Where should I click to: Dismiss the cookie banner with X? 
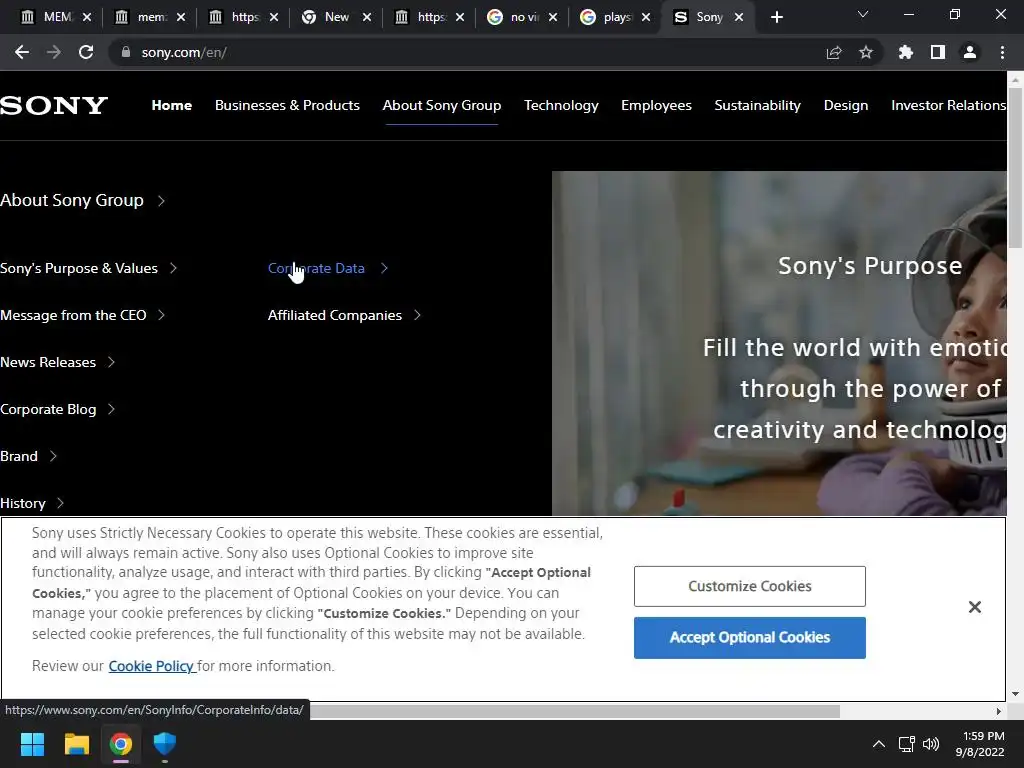point(974,607)
